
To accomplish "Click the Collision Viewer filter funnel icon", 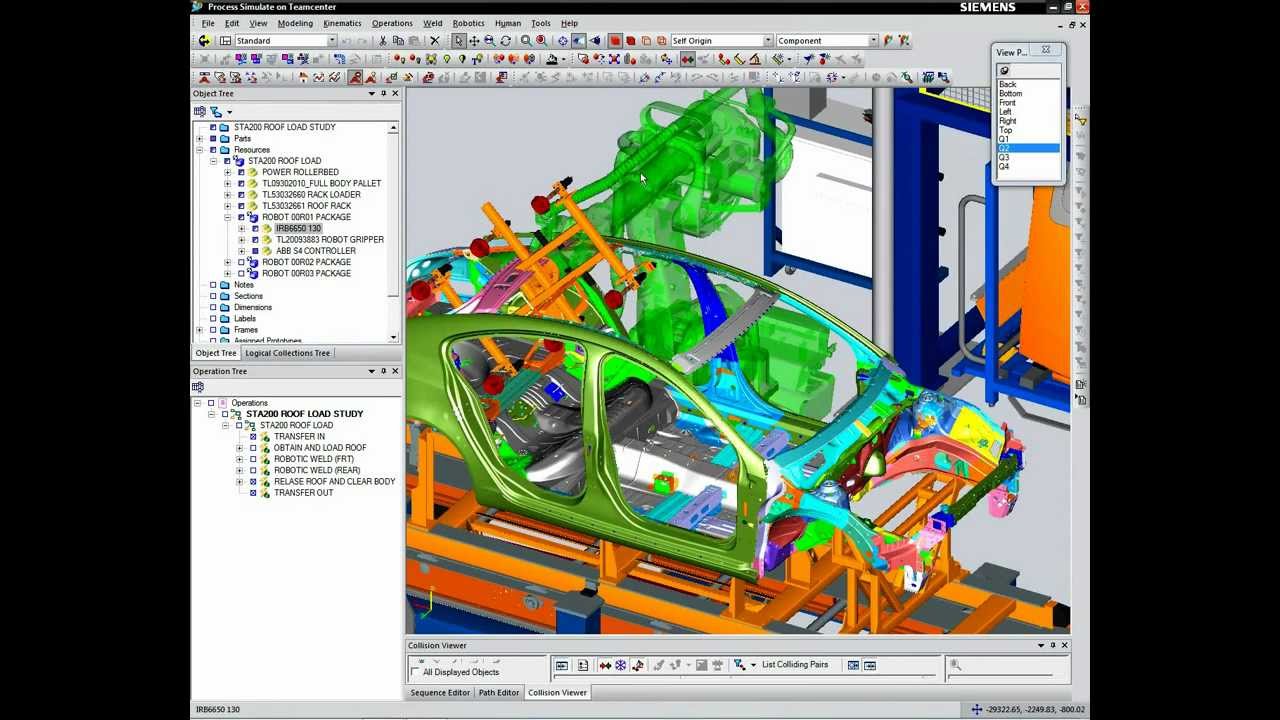I will [739, 665].
